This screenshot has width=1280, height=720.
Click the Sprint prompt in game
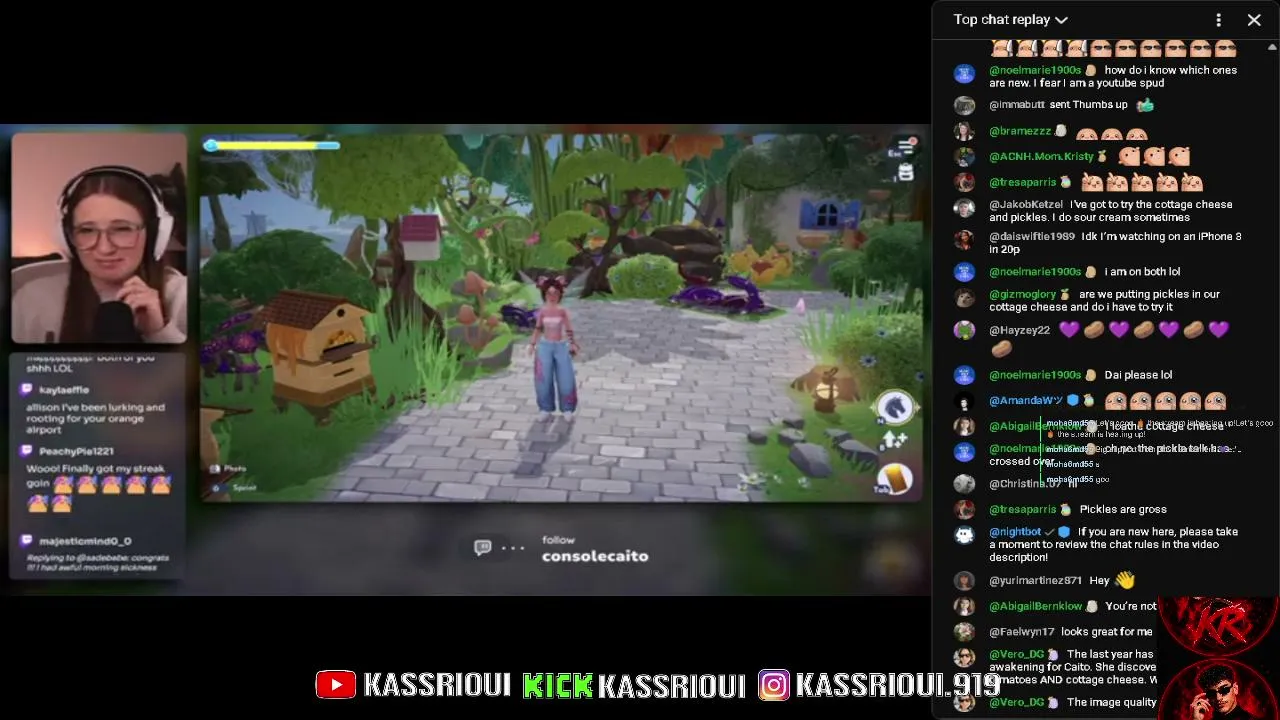(x=236, y=488)
